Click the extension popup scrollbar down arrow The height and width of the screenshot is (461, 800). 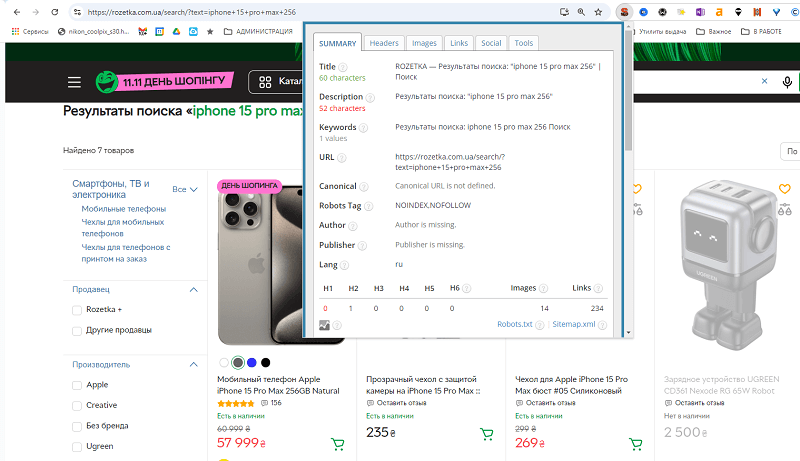click(628, 332)
